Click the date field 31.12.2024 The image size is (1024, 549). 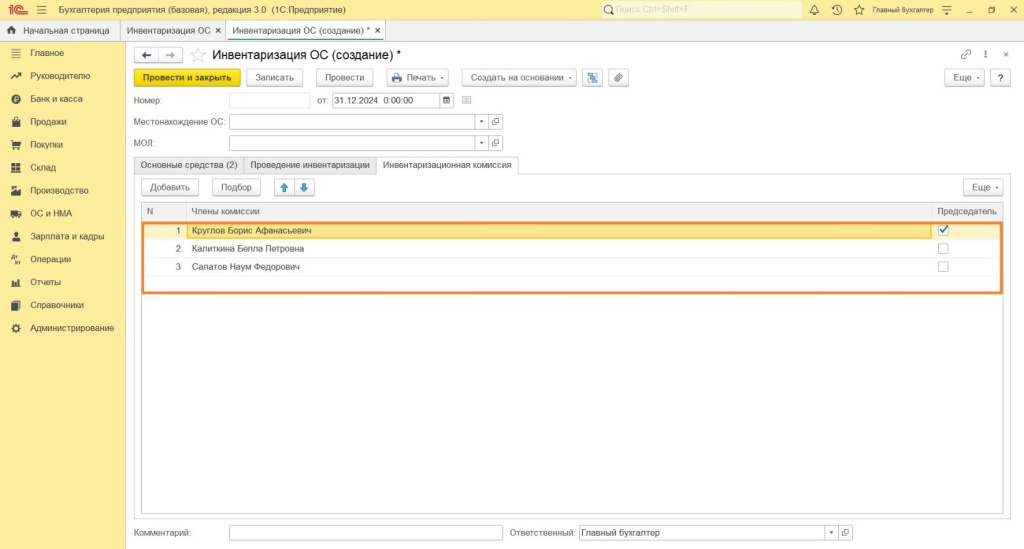coord(385,101)
